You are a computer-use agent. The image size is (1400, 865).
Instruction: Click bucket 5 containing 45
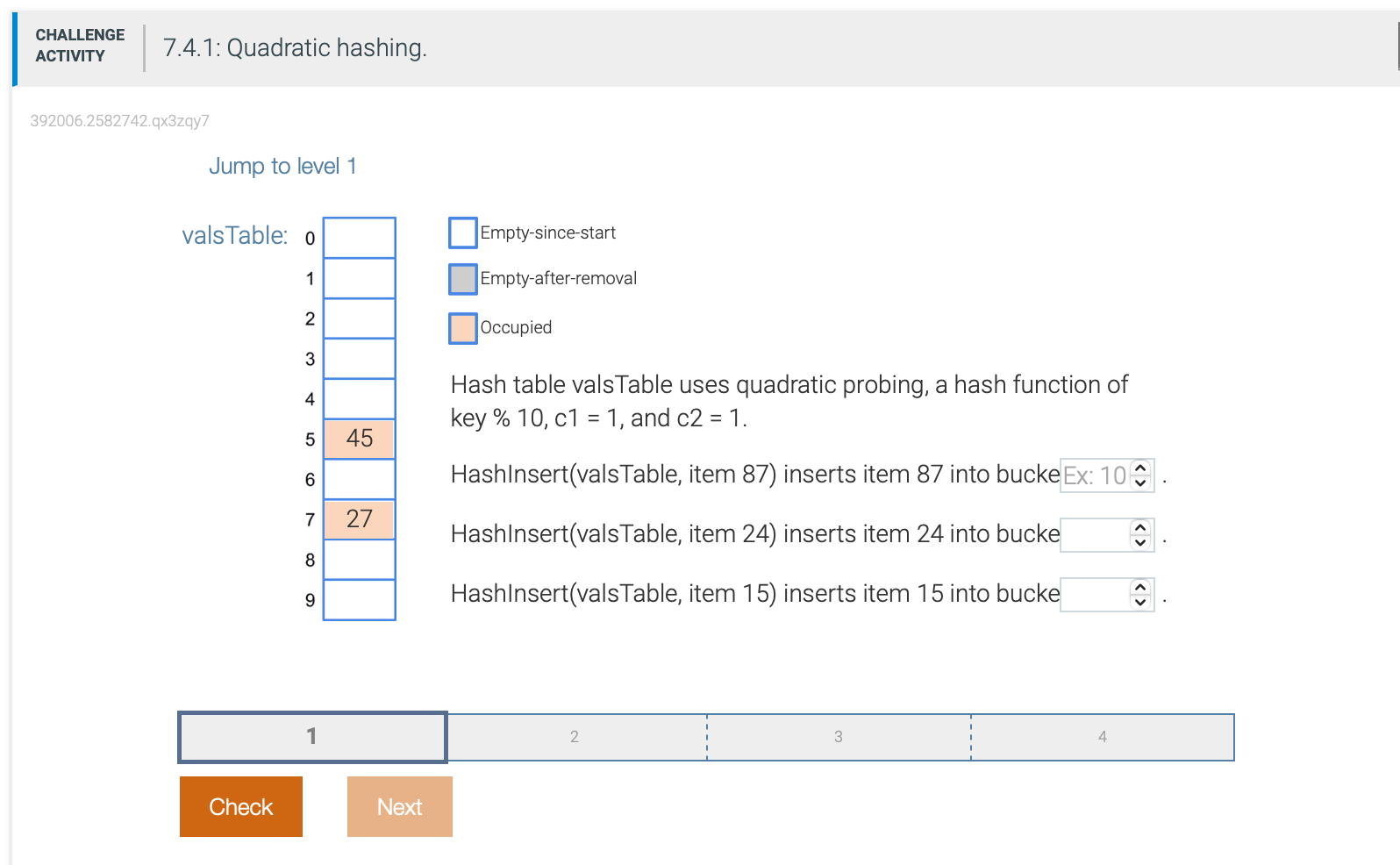(x=360, y=439)
